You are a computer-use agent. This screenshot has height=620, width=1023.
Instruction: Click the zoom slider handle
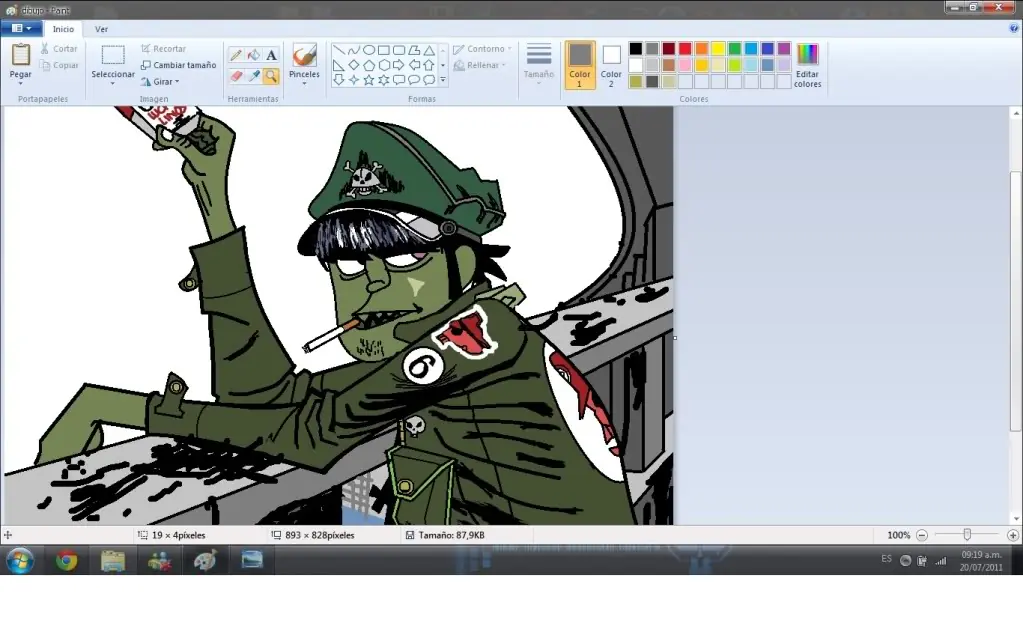point(967,535)
